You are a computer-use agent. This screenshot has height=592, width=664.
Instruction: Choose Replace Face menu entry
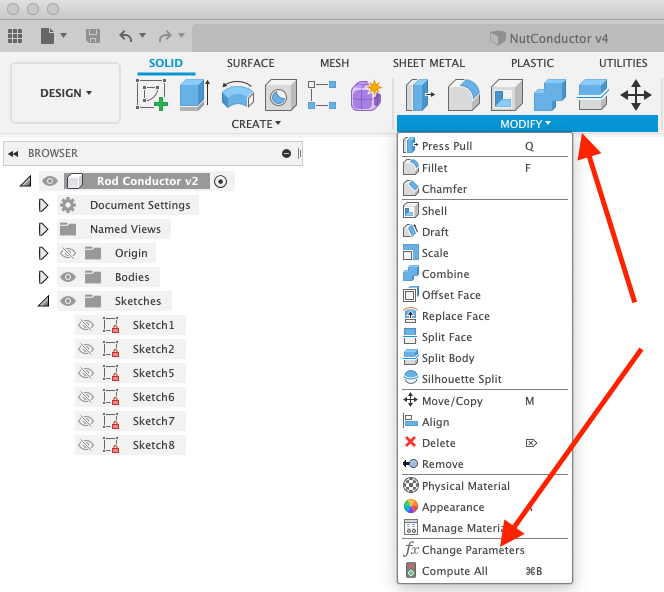point(485,316)
